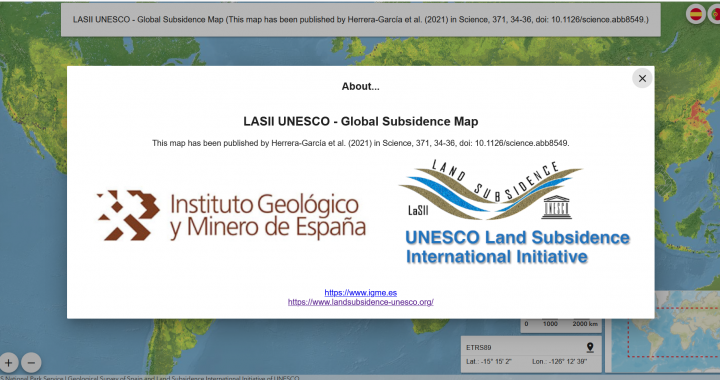Click the 0 to 2000 km scale bar
The image size is (720, 380).
click(561, 324)
